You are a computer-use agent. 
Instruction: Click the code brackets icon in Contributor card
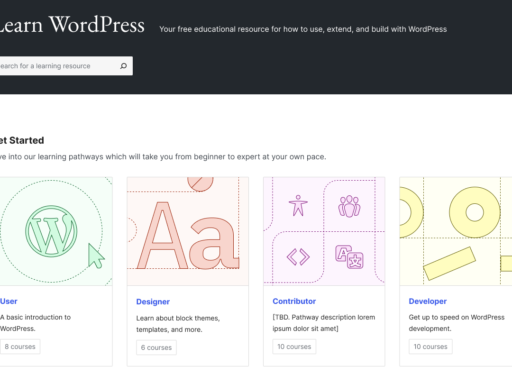tap(298, 257)
